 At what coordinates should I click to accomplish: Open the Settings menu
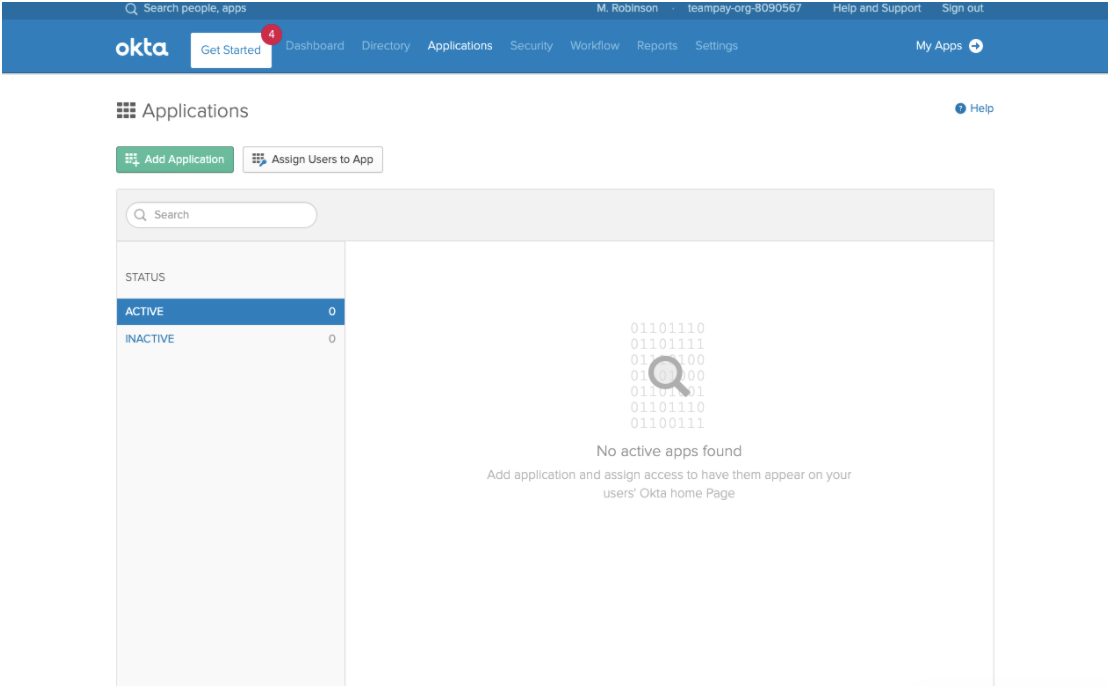pyautogui.click(x=716, y=46)
